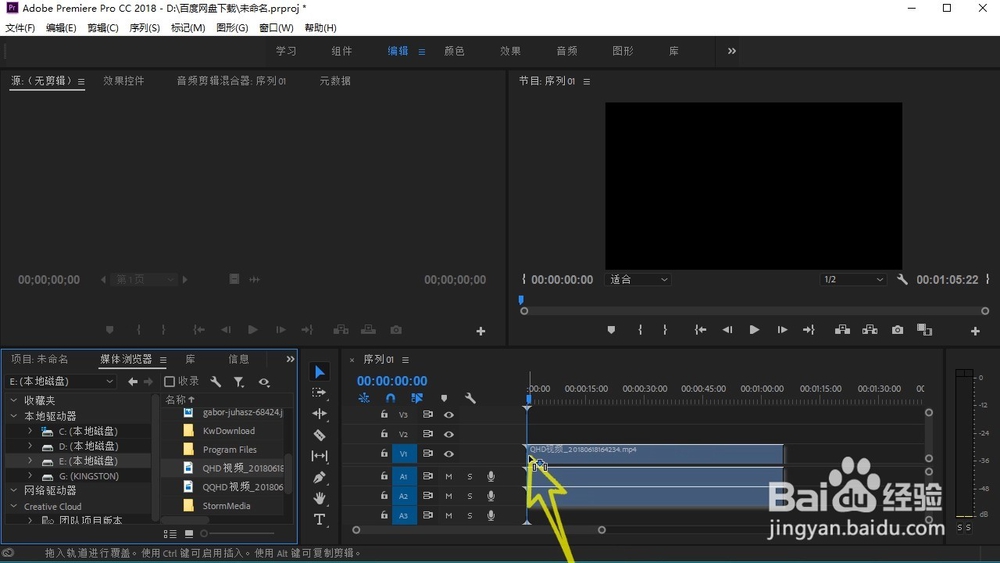Expand the D: drive node

pos(30,446)
